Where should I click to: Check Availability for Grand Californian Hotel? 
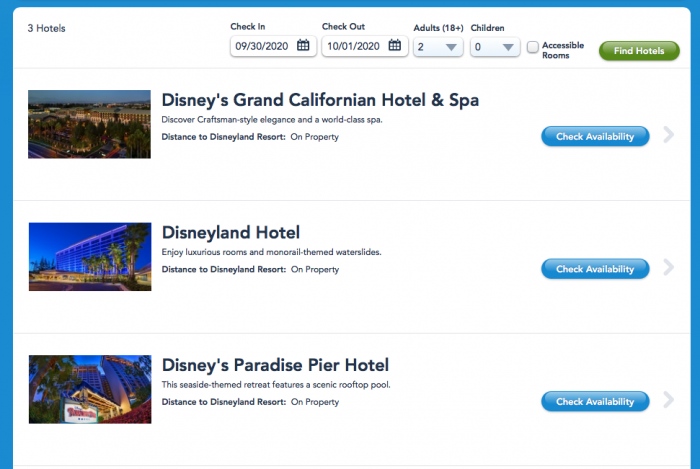point(595,136)
